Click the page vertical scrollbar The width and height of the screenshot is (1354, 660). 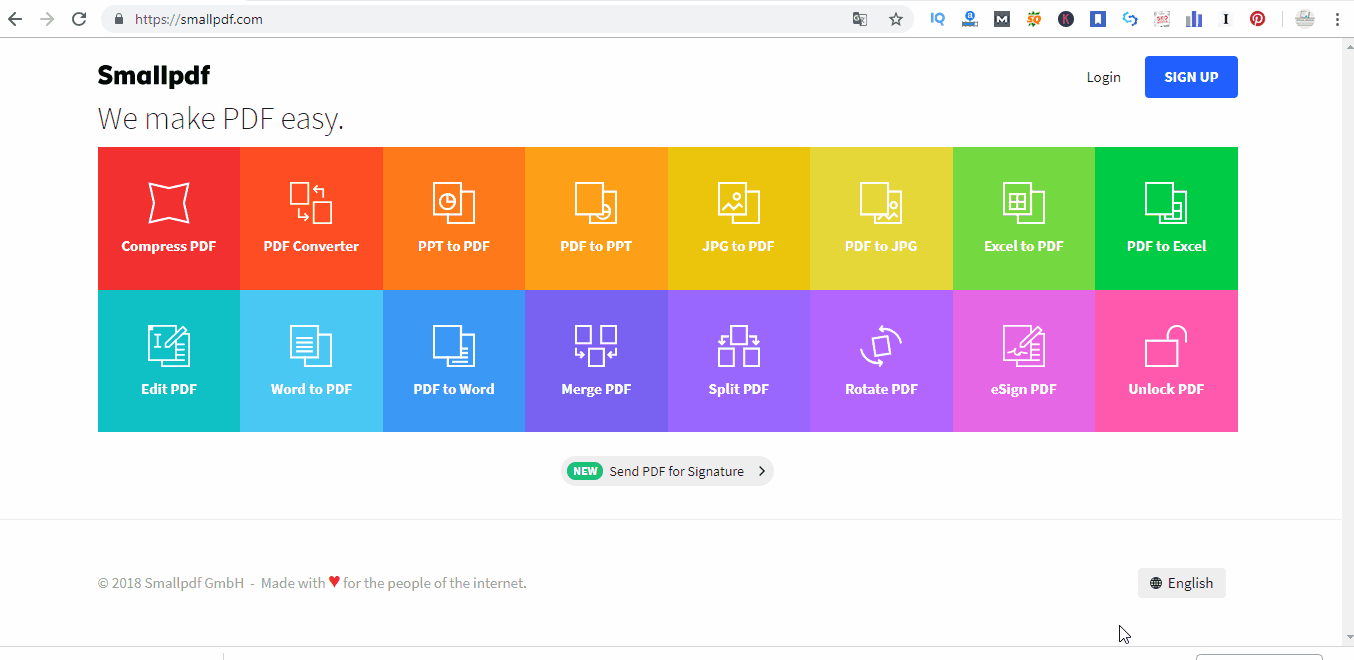pyautogui.click(x=1347, y=340)
